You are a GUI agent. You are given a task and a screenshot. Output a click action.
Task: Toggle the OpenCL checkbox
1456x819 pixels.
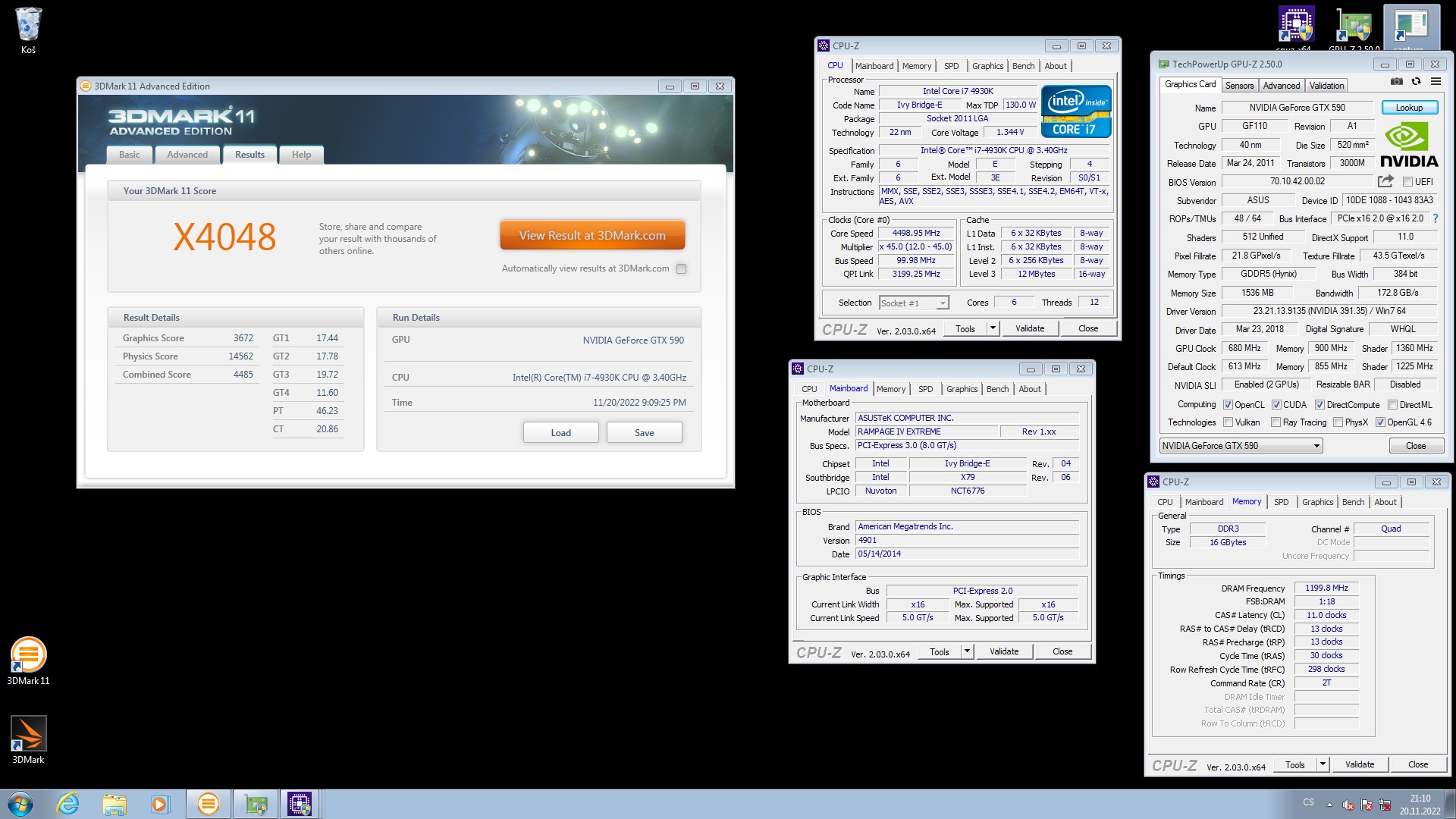click(1228, 405)
